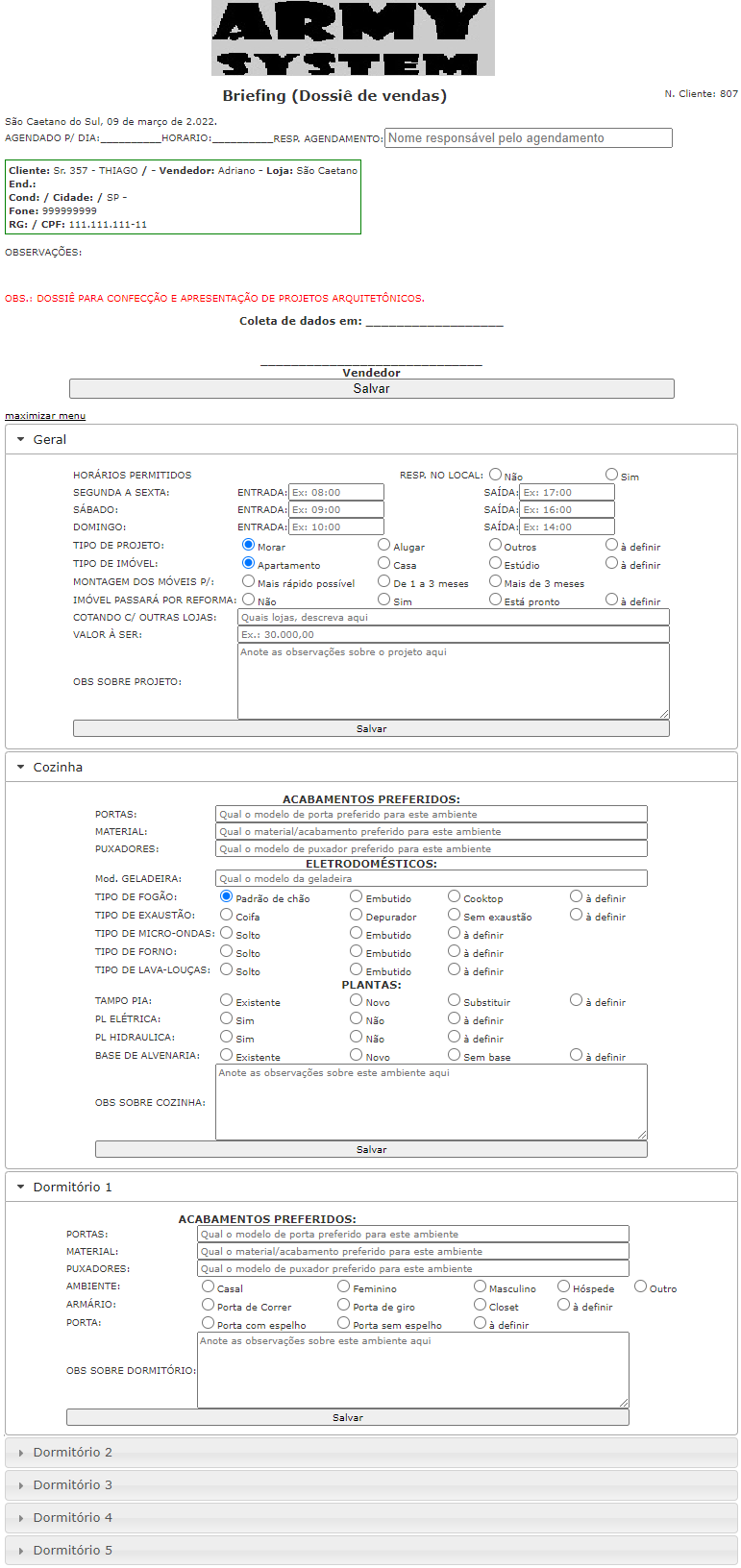
Task: Select Estúdio as tipo de imóvel
Action: tap(495, 562)
